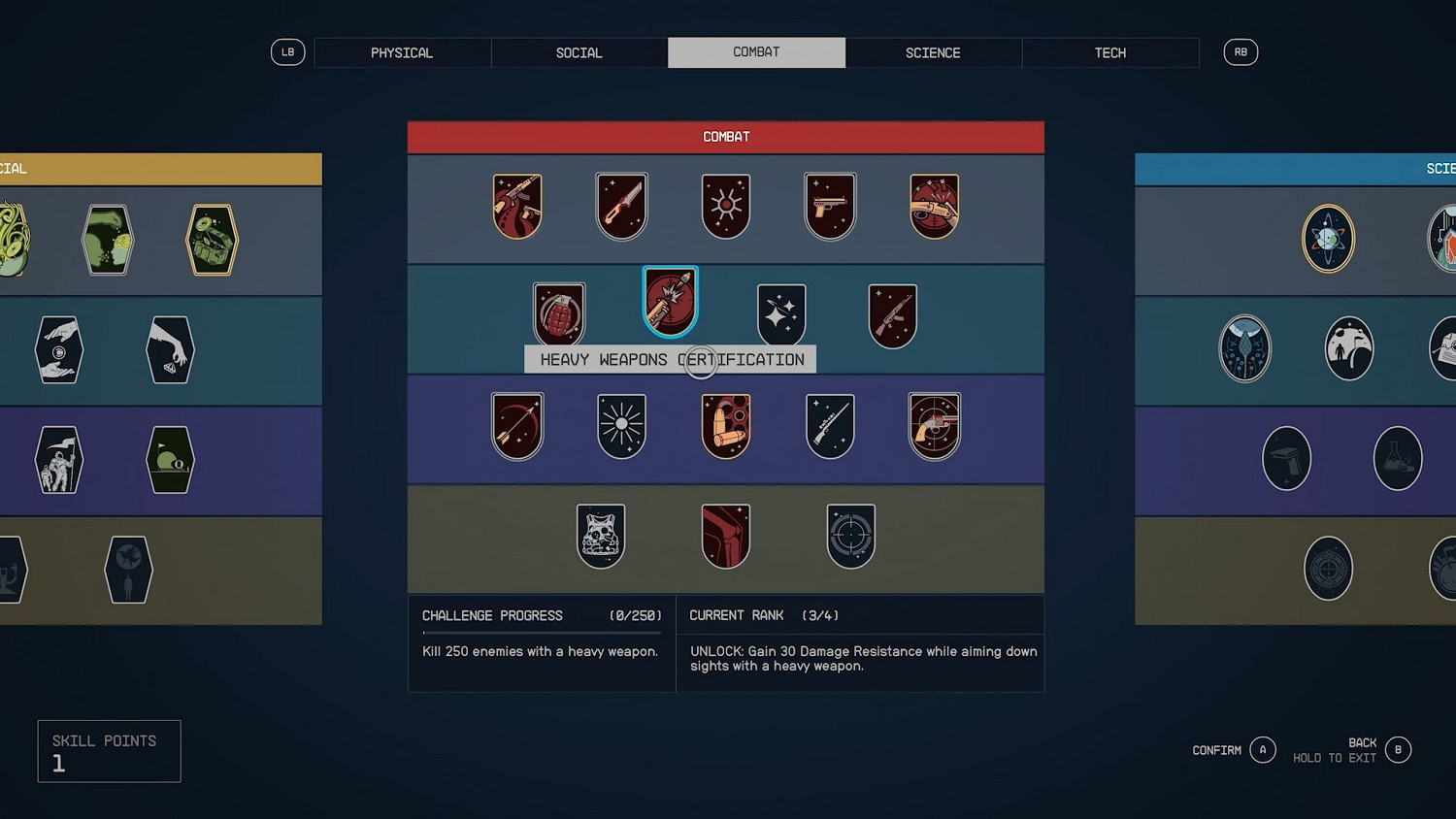Image resolution: width=1456 pixels, height=819 pixels.
Task: Choose the handshake Social skill badge
Action: 59,349
